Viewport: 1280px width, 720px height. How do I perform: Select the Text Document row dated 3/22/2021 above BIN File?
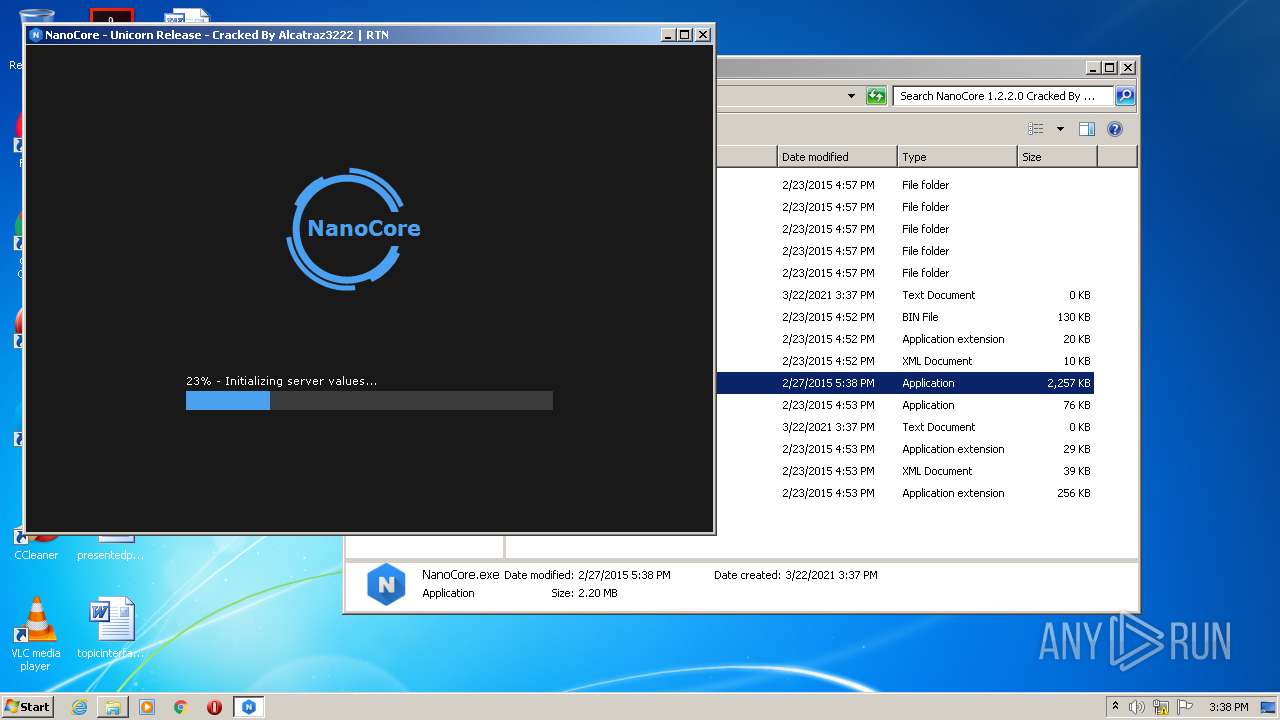[x=905, y=295]
